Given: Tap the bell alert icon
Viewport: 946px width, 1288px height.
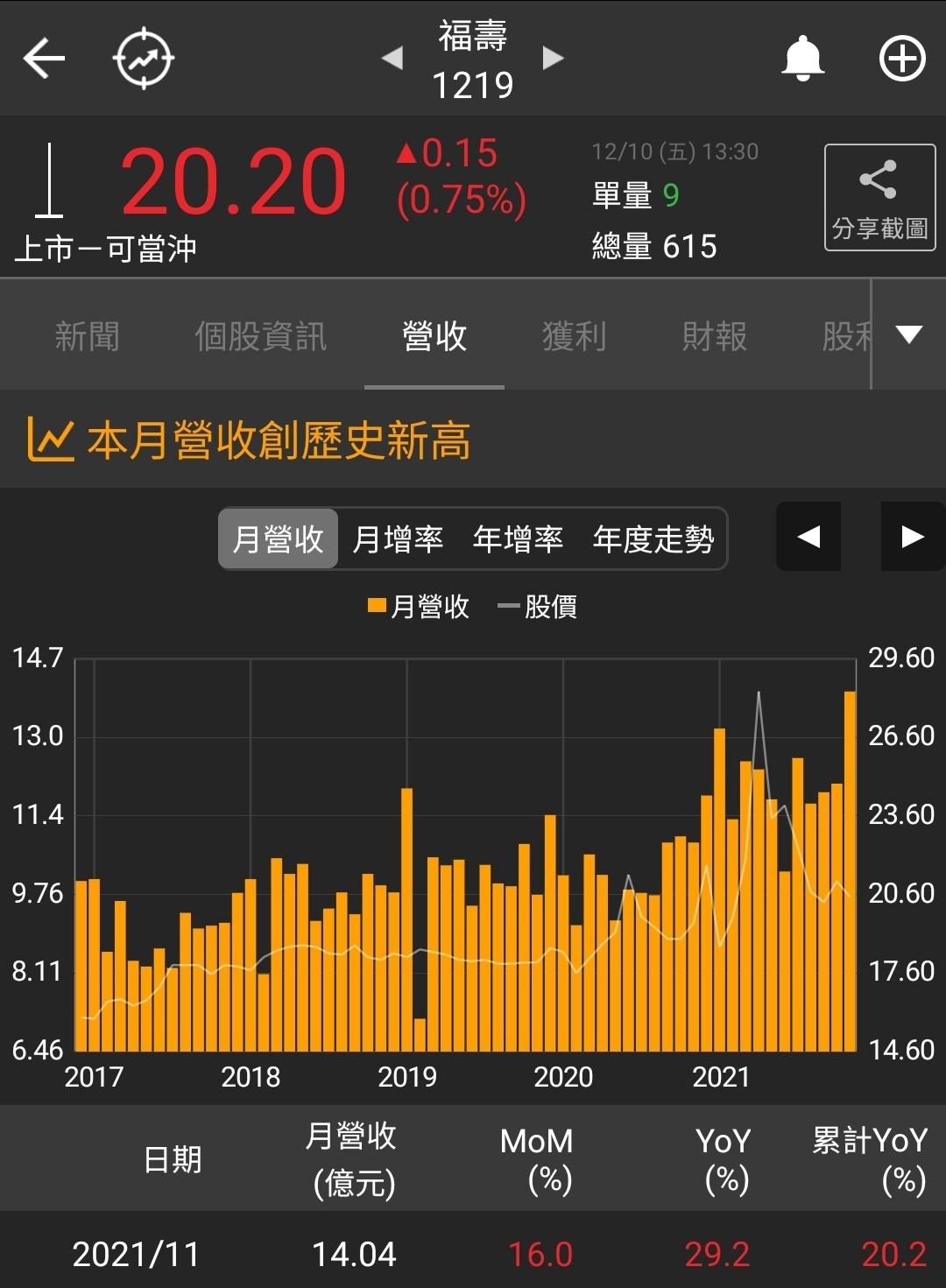Looking at the screenshot, I should pyautogui.click(x=802, y=59).
